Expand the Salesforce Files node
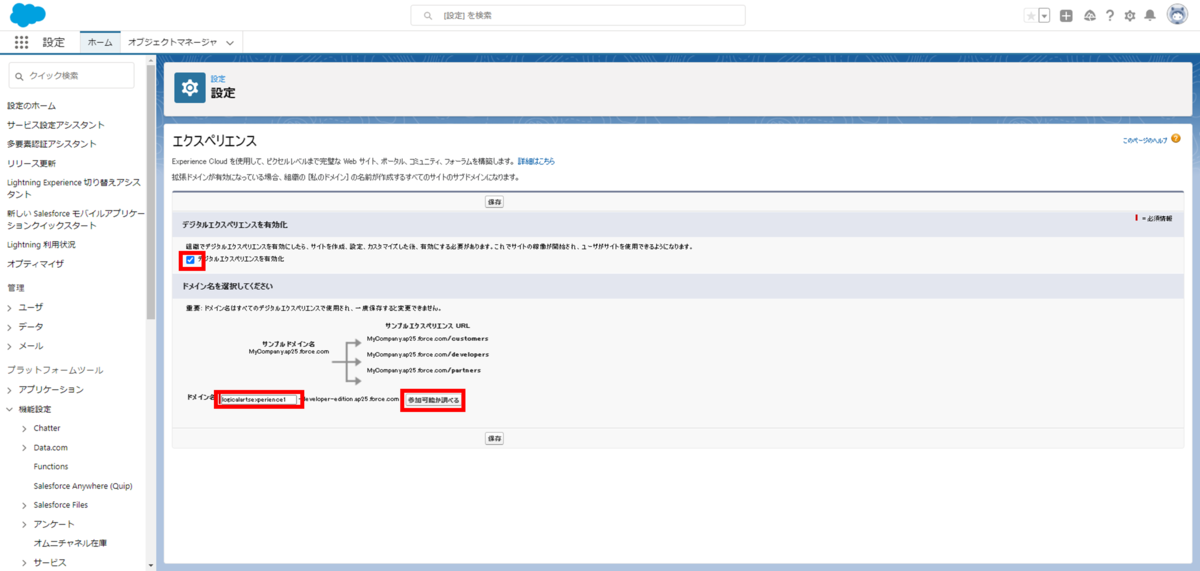 (x=24, y=505)
